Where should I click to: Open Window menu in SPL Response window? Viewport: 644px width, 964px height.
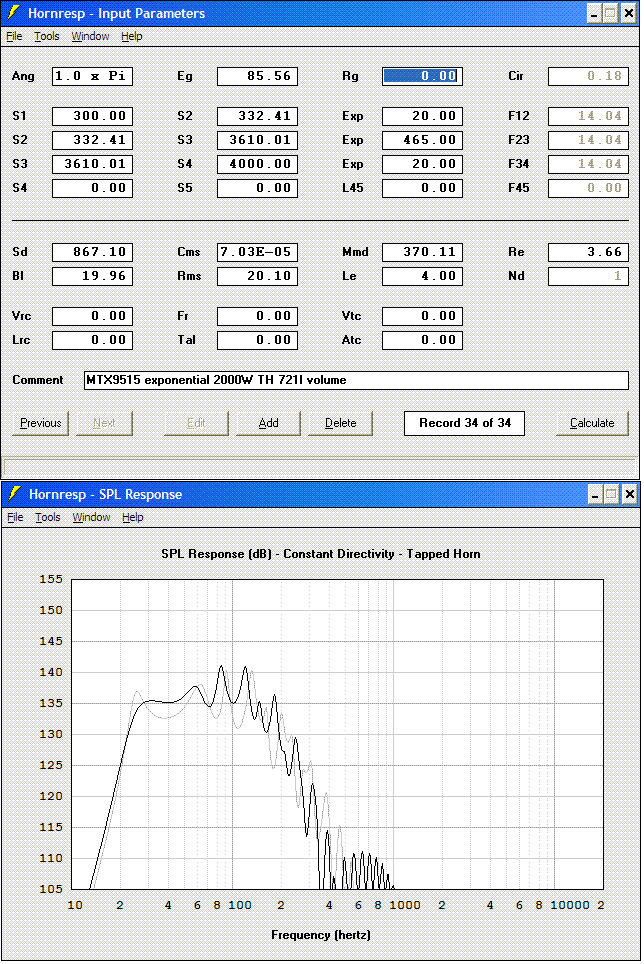(x=92, y=517)
